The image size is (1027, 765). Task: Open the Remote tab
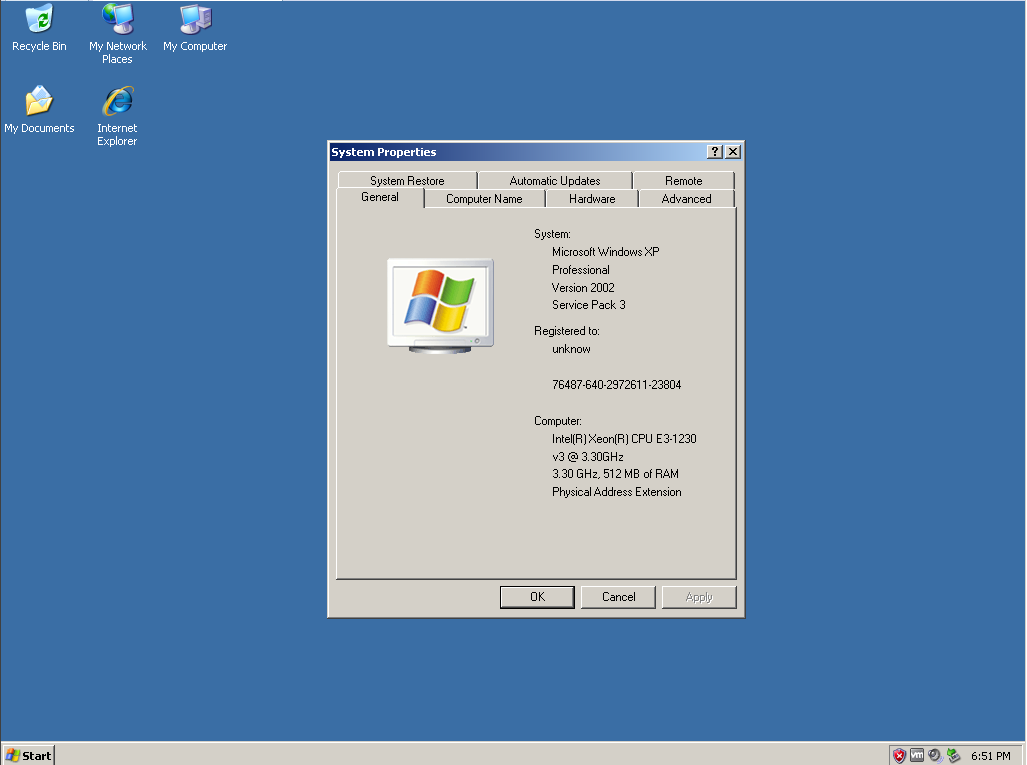[x=684, y=181]
